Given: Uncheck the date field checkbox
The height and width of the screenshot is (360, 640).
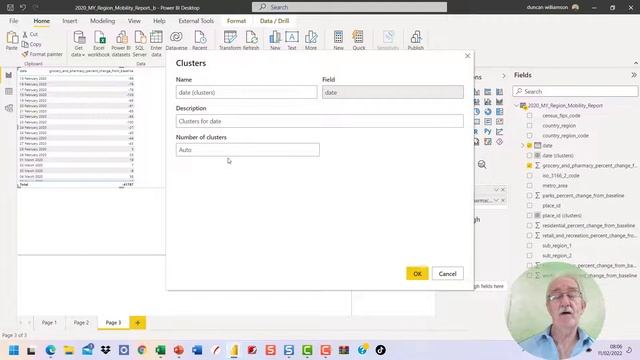Looking at the screenshot, I should point(529,145).
